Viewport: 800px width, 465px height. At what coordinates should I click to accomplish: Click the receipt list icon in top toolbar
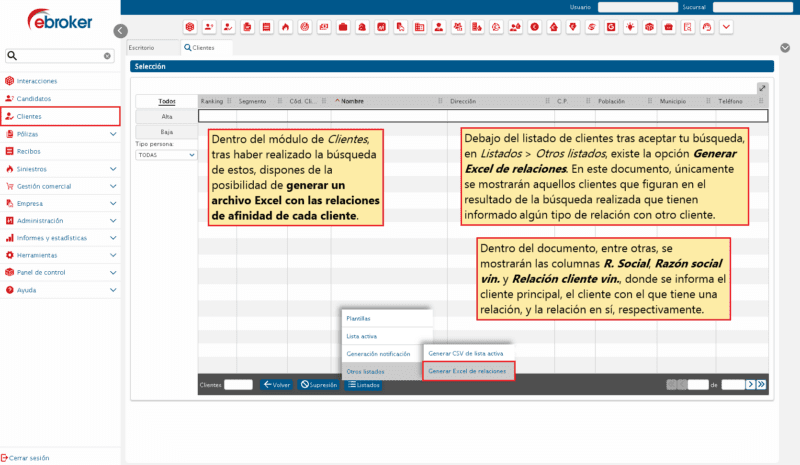point(266,27)
